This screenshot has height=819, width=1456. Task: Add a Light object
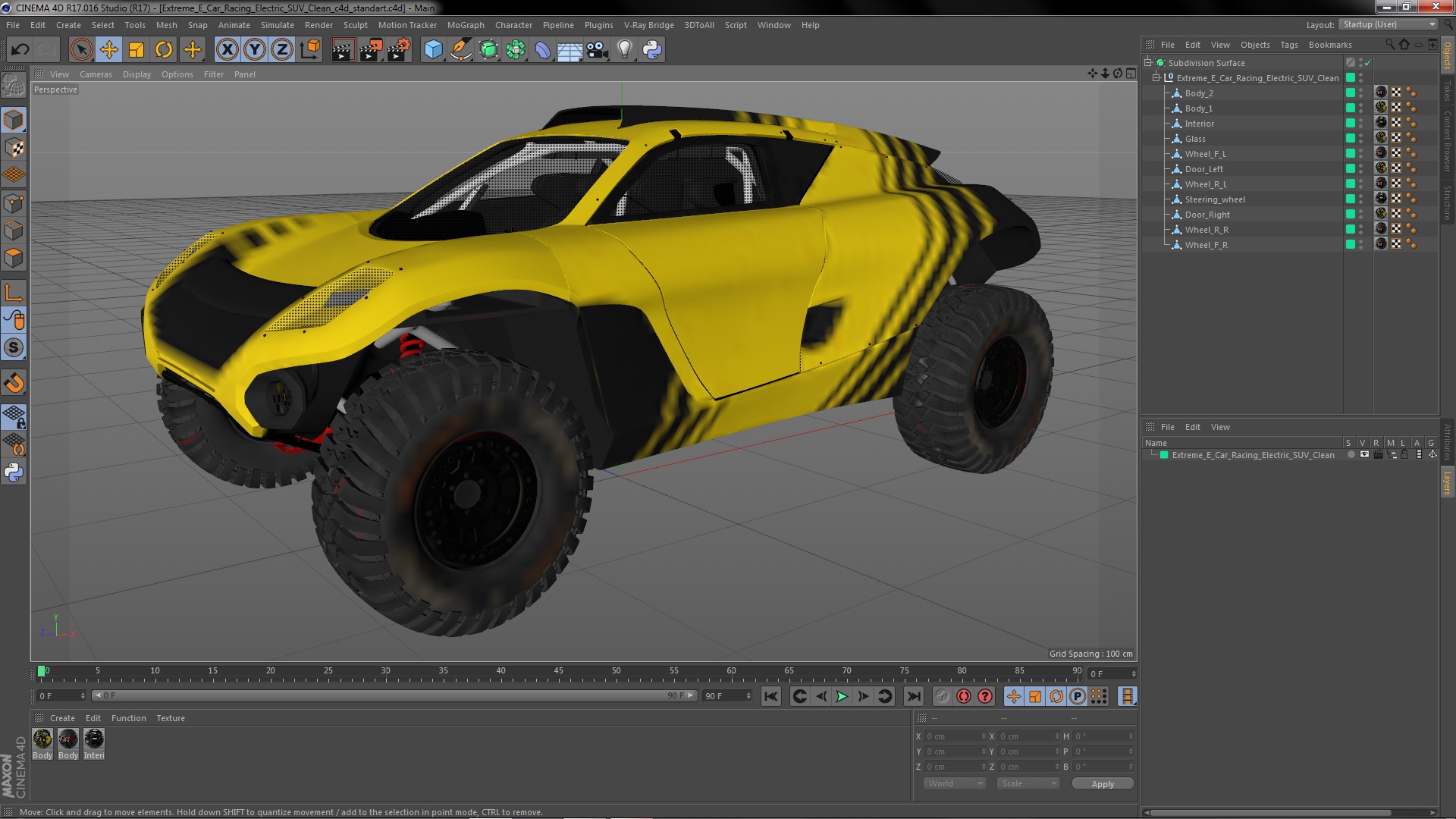click(x=624, y=50)
